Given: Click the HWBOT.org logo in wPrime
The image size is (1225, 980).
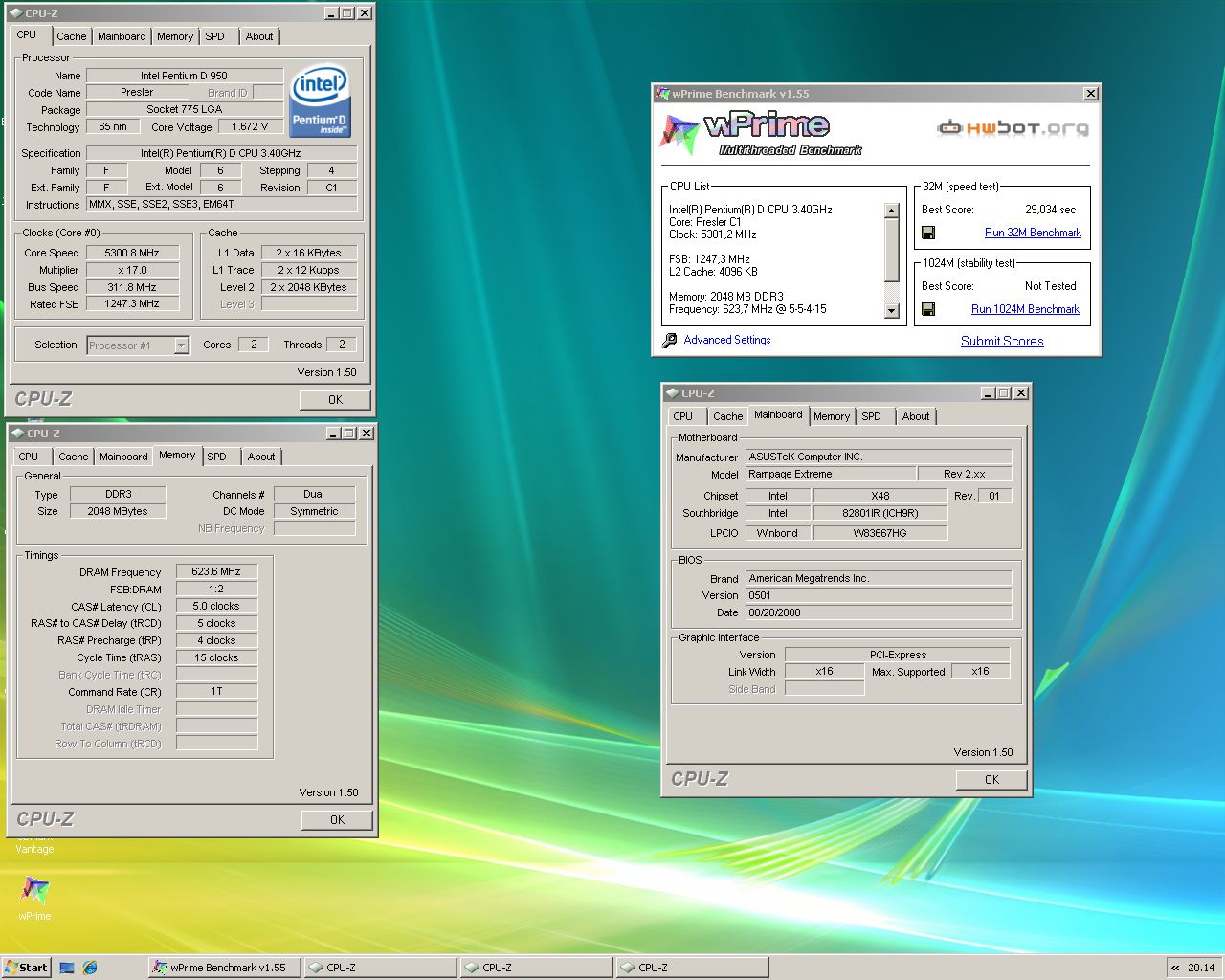Looking at the screenshot, I should tap(1013, 127).
